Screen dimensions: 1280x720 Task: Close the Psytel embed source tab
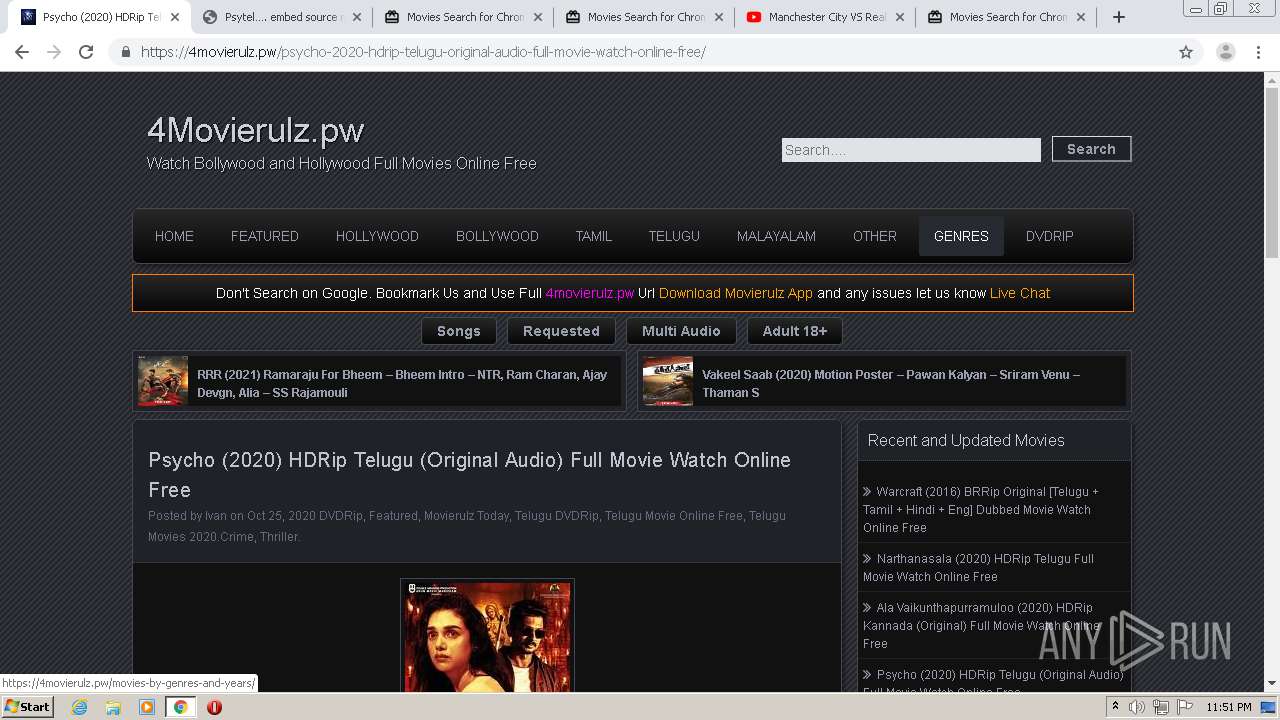356,17
